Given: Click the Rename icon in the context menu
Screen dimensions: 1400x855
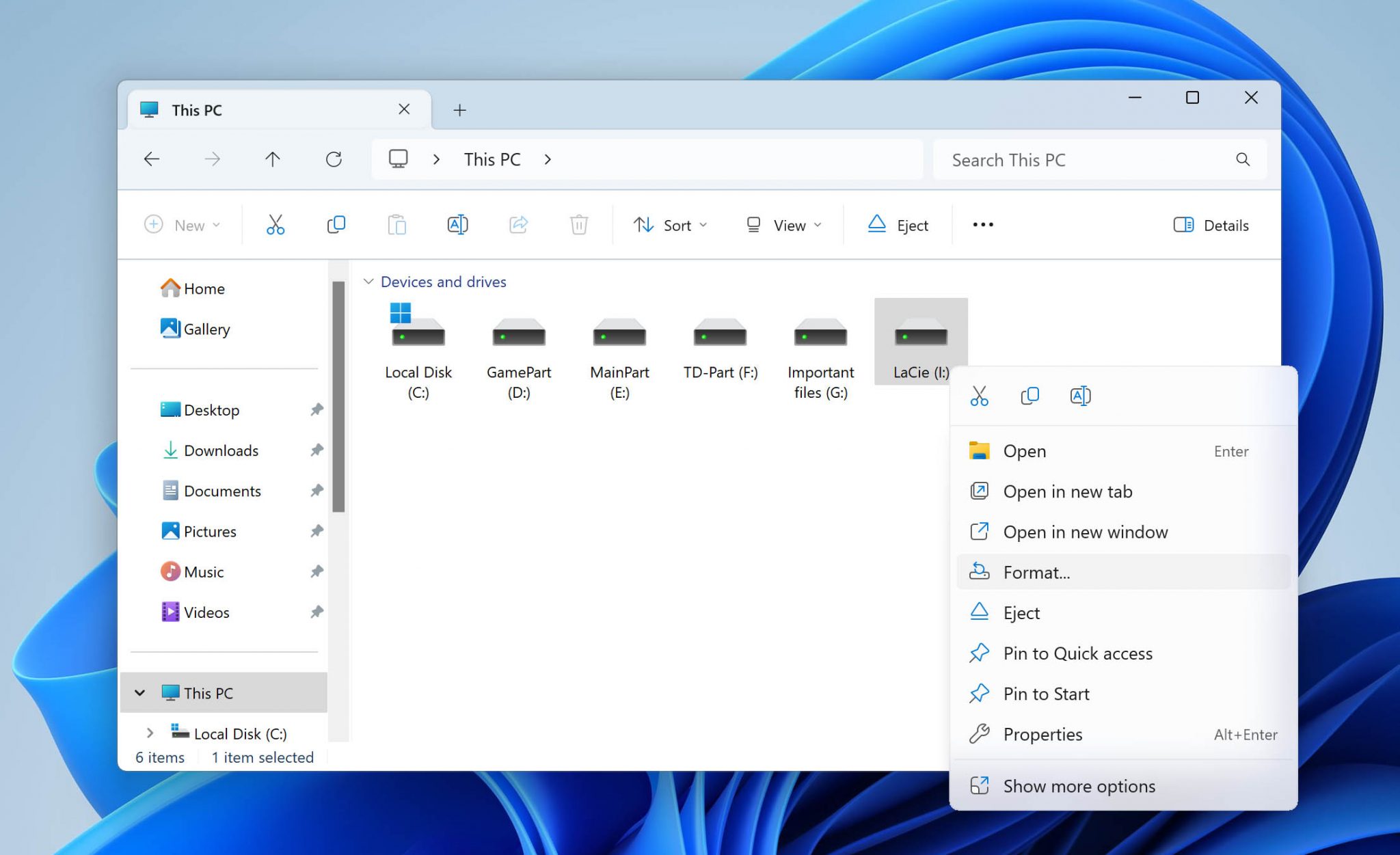Looking at the screenshot, I should [1080, 395].
